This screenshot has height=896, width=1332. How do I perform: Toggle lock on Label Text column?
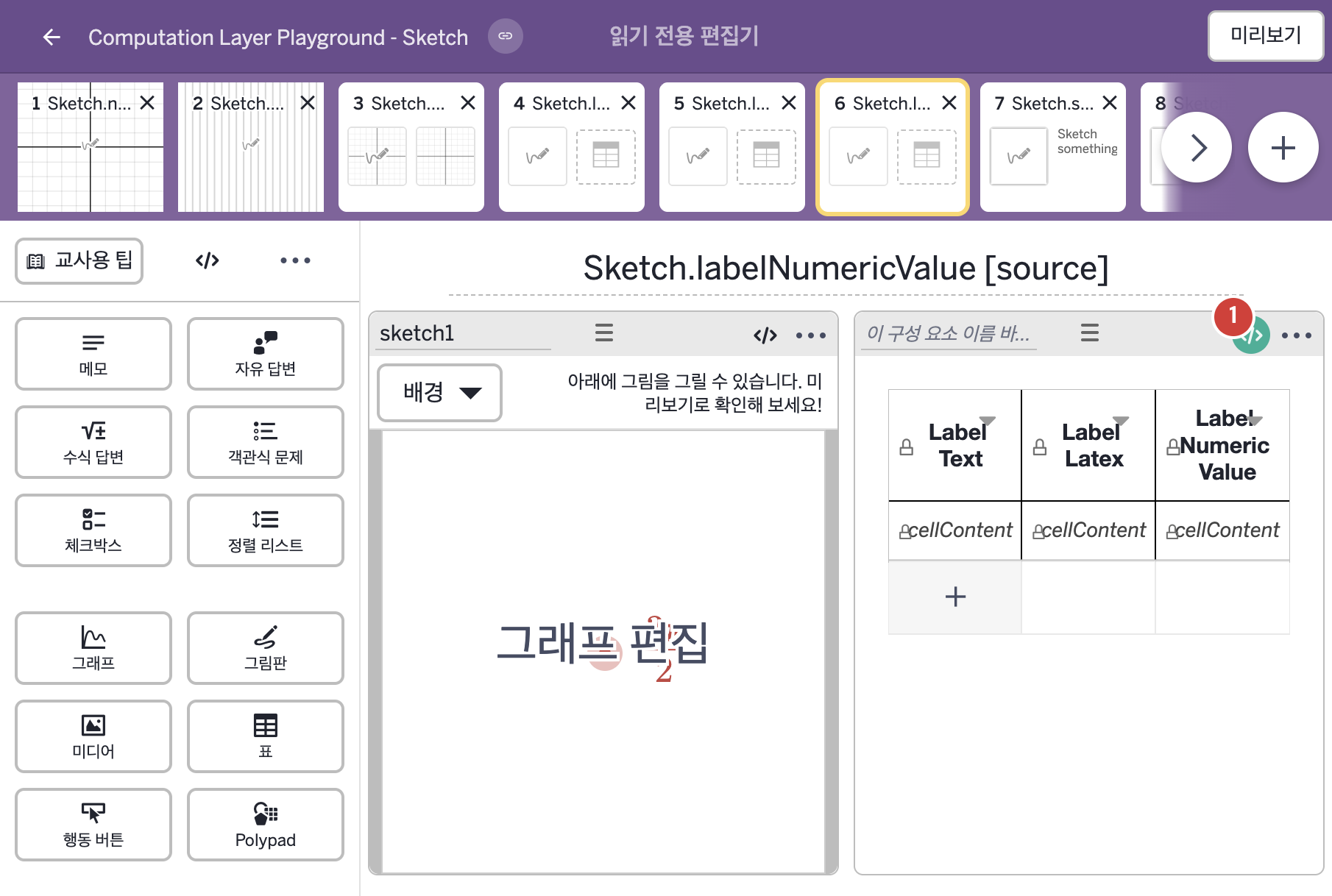(907, 447)
